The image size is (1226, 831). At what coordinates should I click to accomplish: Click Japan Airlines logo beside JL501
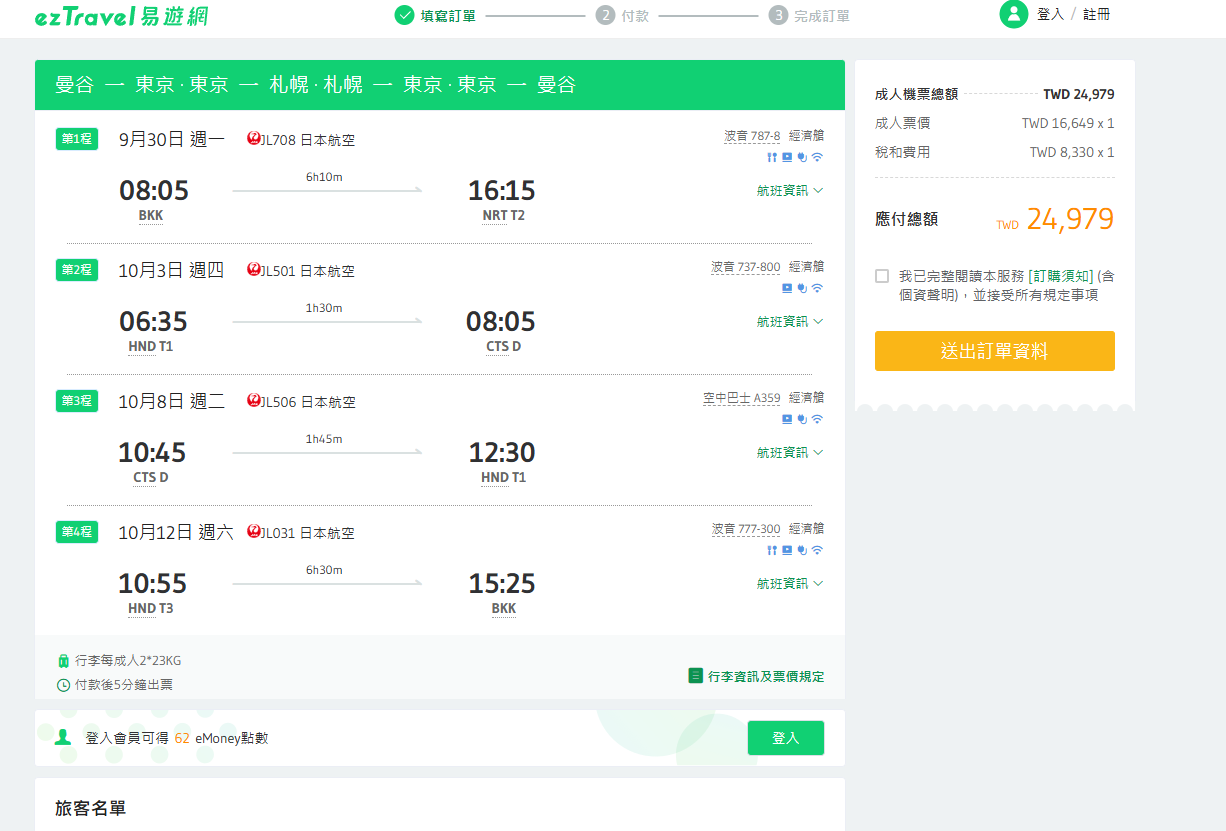click(253, 270)
